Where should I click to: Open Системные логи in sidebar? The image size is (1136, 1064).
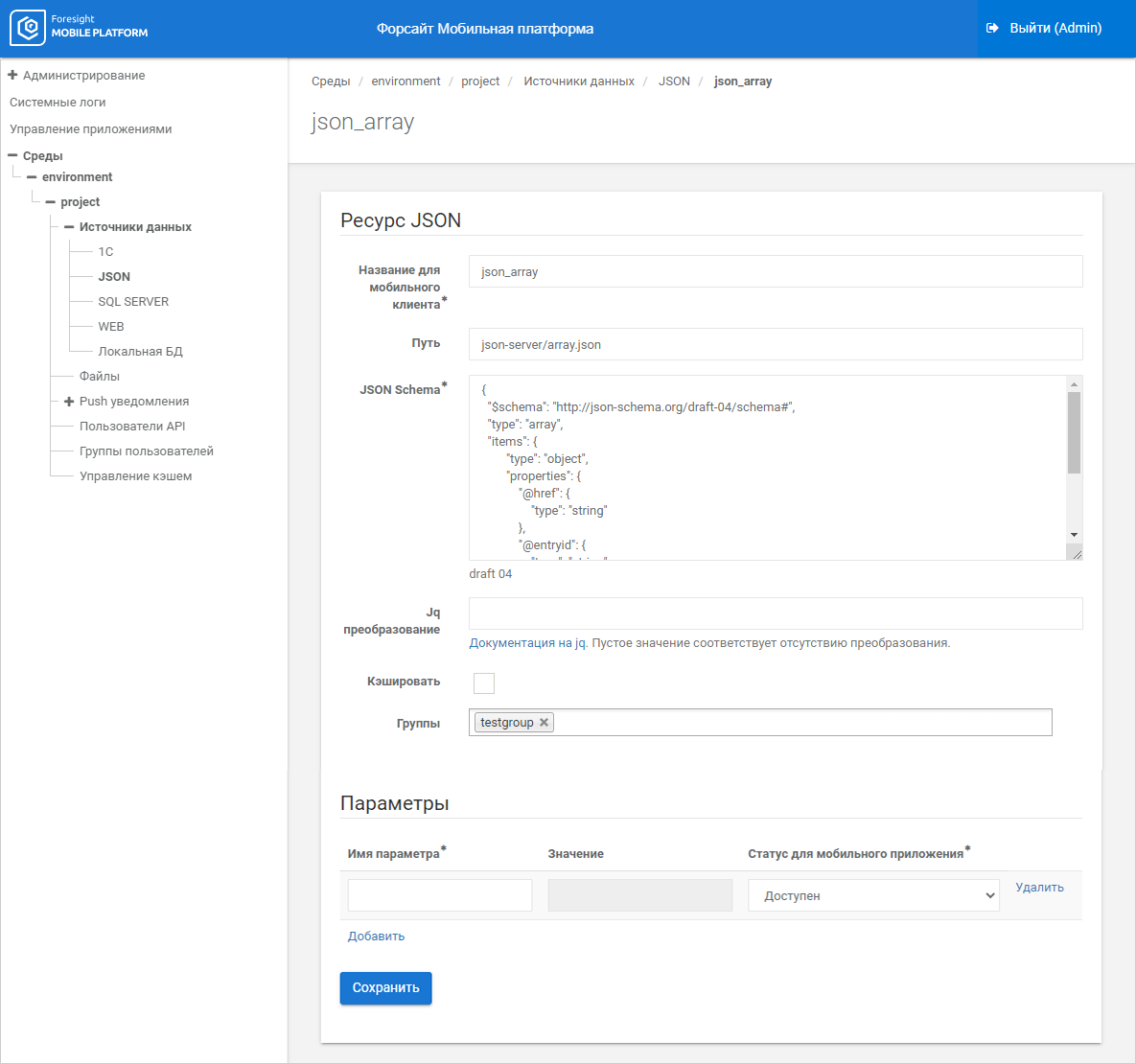[58, 103]
